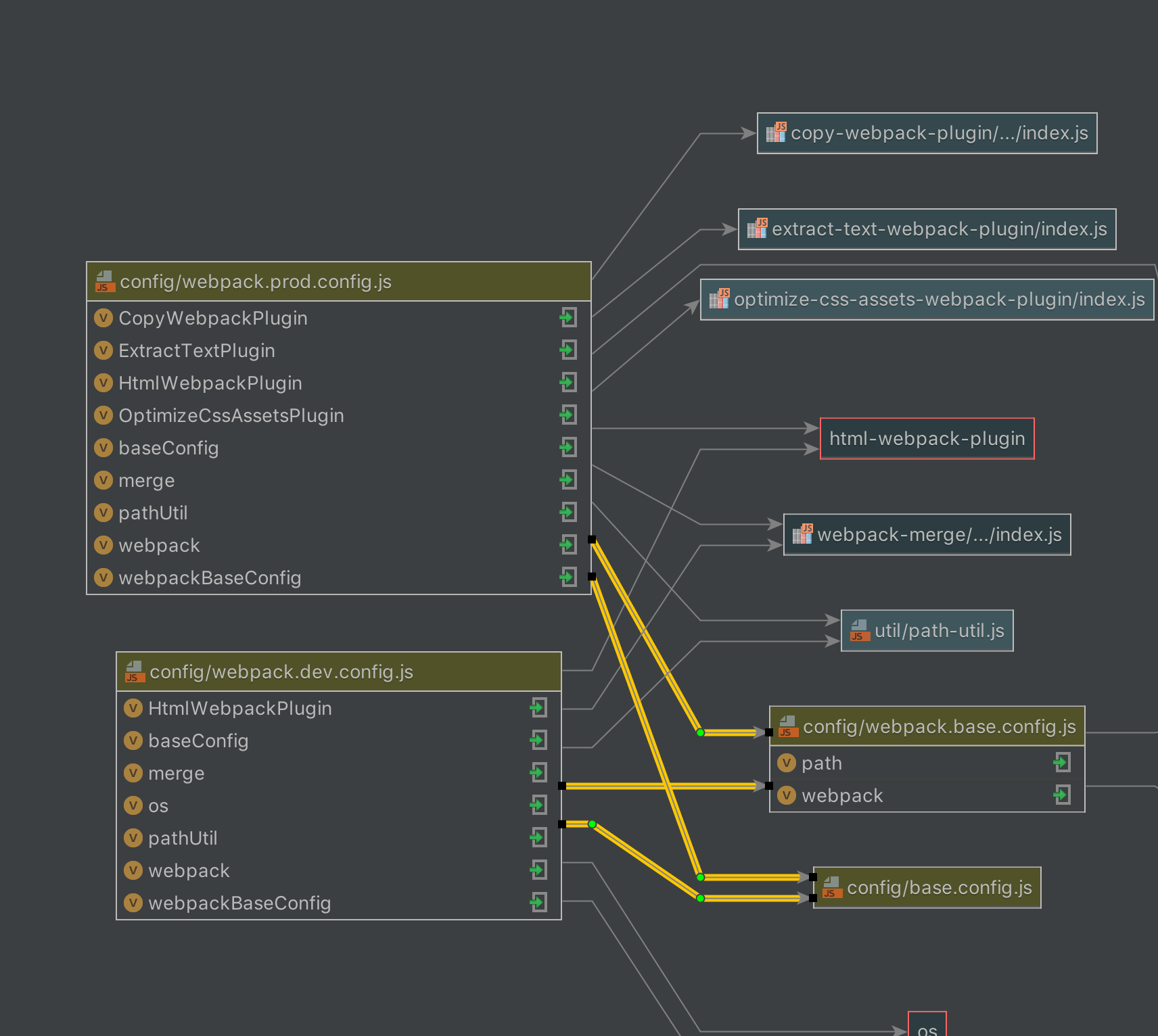Click webpack text in prod config

coord(159,545)
